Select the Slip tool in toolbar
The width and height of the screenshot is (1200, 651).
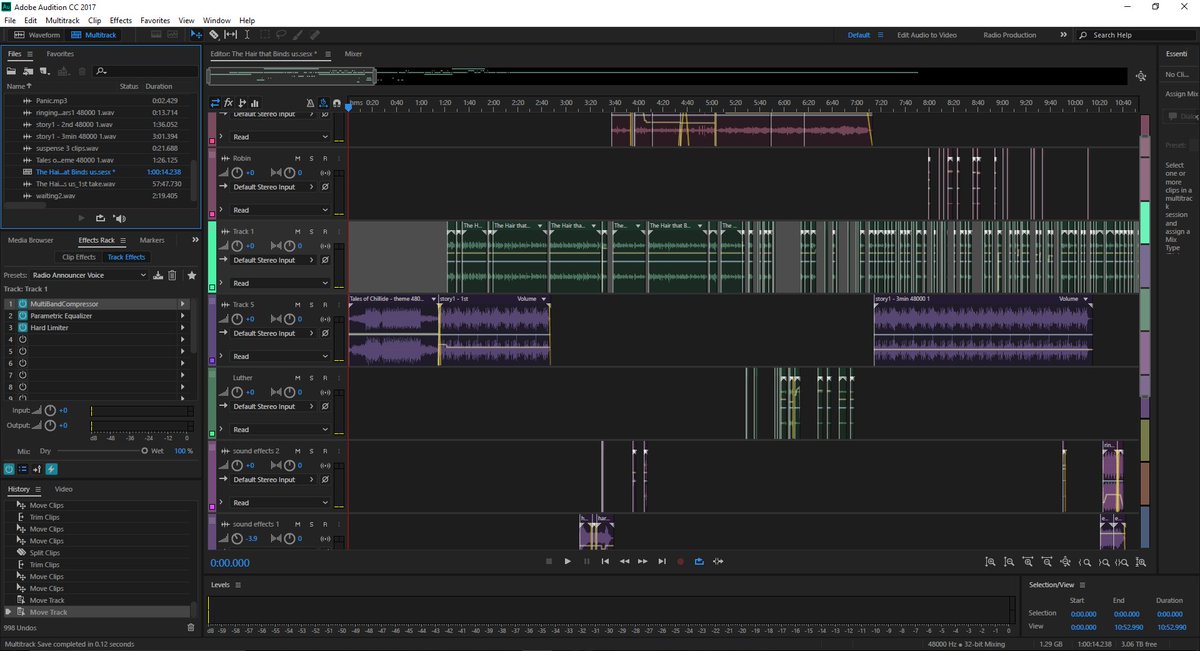point(230,34)
